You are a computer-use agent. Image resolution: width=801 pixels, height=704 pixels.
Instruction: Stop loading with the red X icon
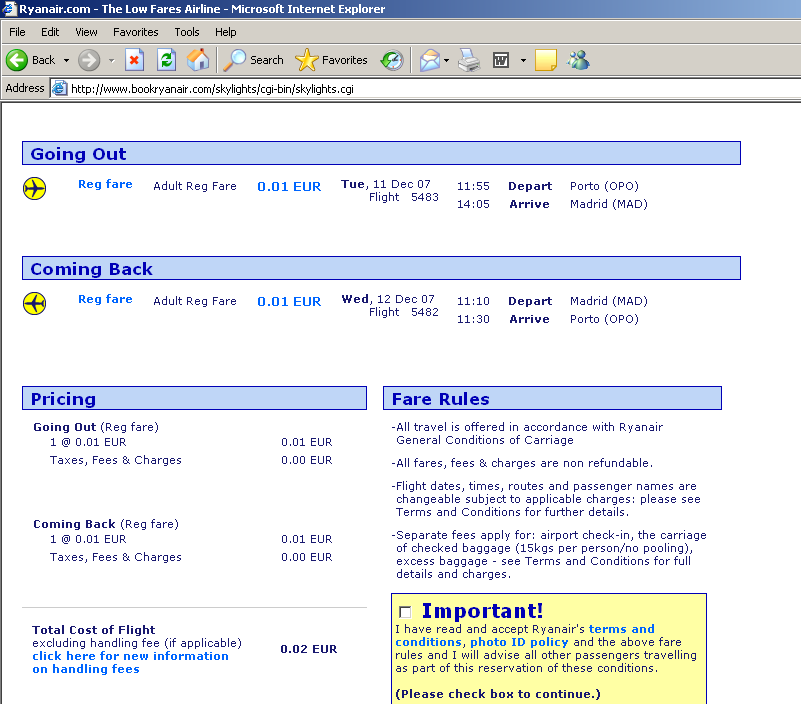pyautogui.click(x=134, y=60)
